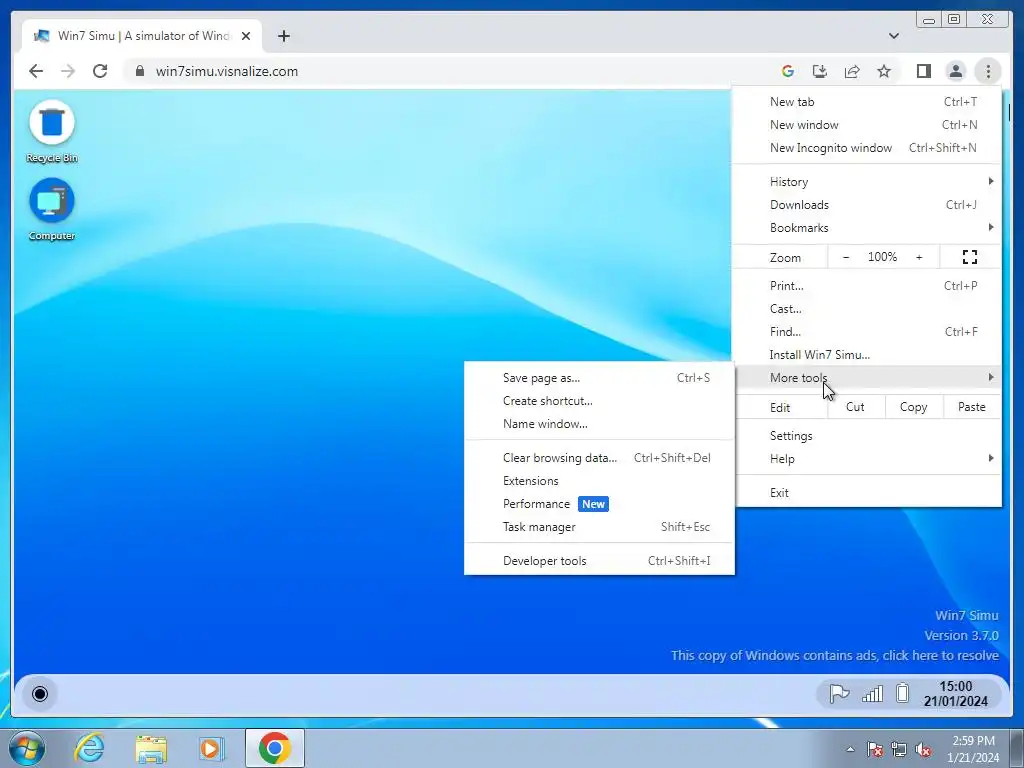Click the simulator network signal icon
The width and height of the screenshot is (1024, 768).
[x=872, y=694]
